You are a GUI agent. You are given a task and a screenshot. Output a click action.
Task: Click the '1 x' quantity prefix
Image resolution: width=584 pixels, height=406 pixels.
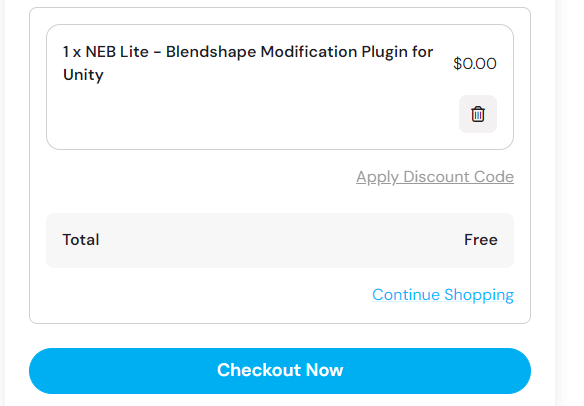point(72,52)
